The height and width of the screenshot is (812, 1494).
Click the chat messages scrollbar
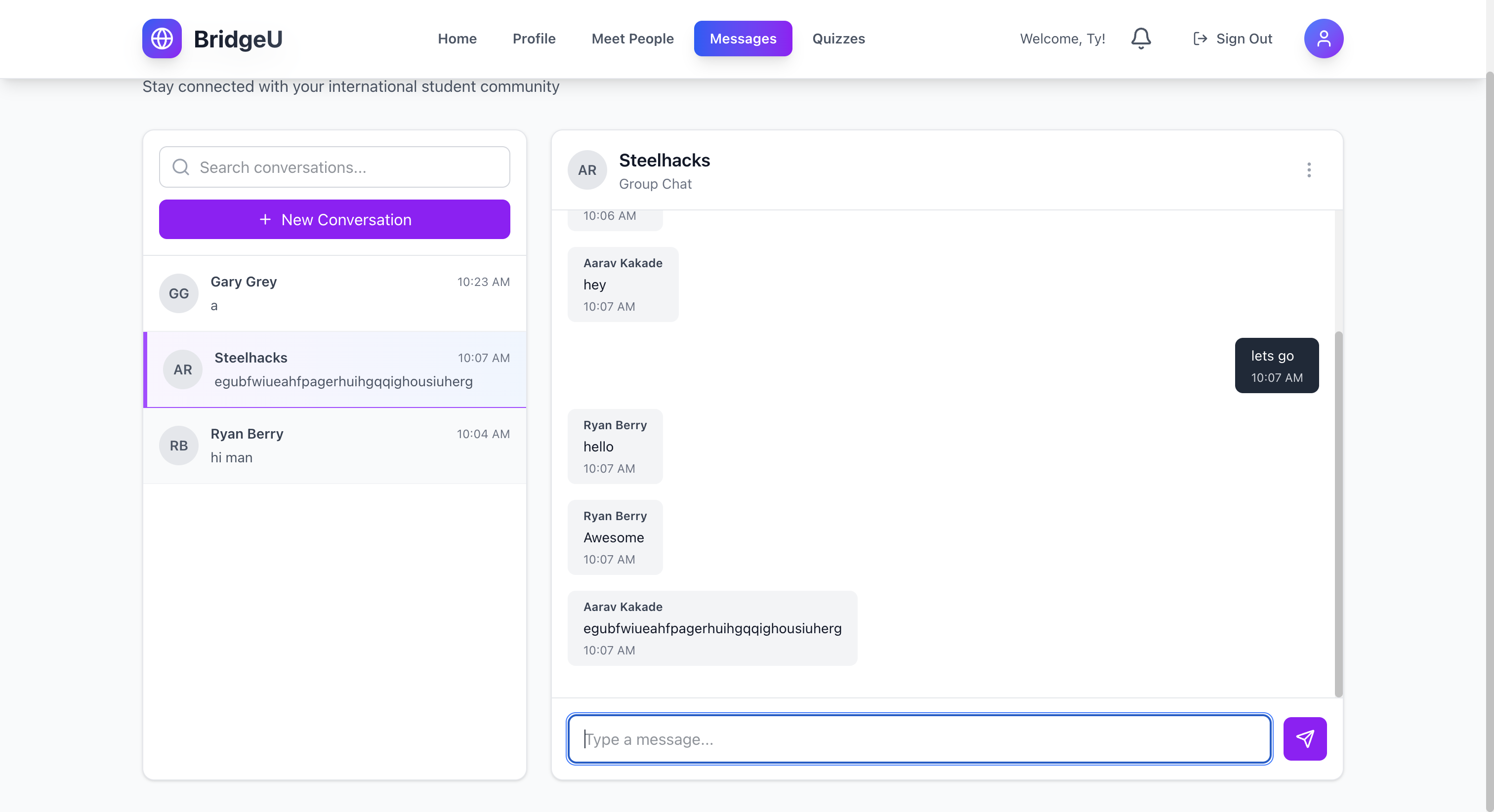coord(1338,513)
